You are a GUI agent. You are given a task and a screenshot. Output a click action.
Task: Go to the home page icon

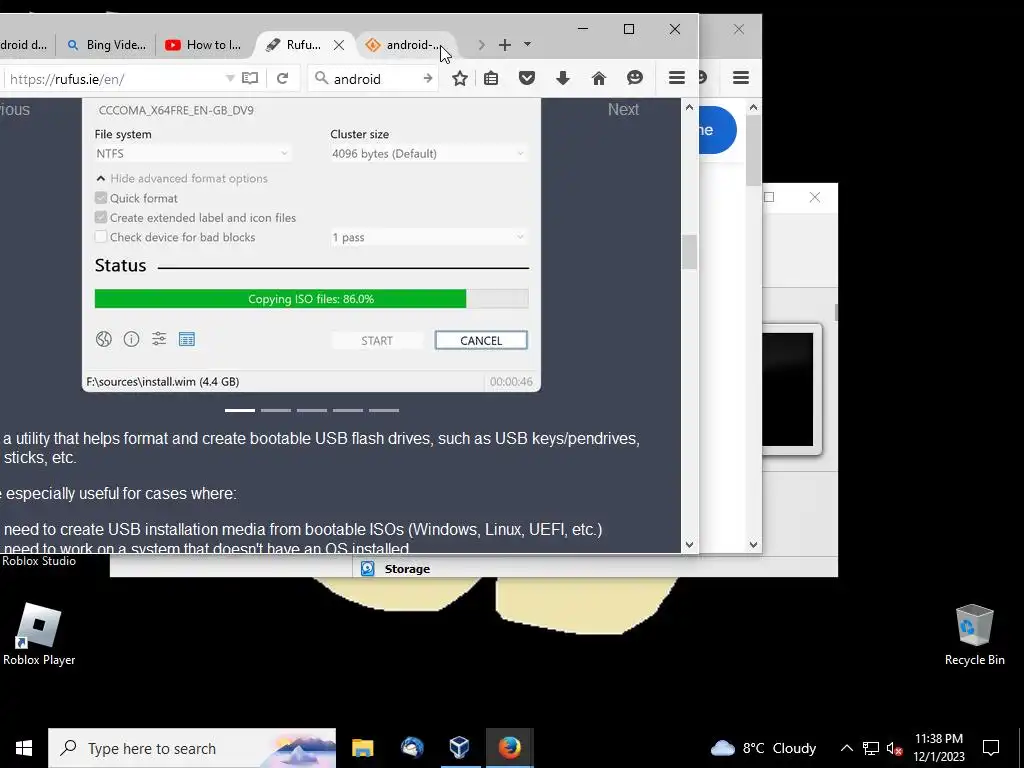[599, 78]
